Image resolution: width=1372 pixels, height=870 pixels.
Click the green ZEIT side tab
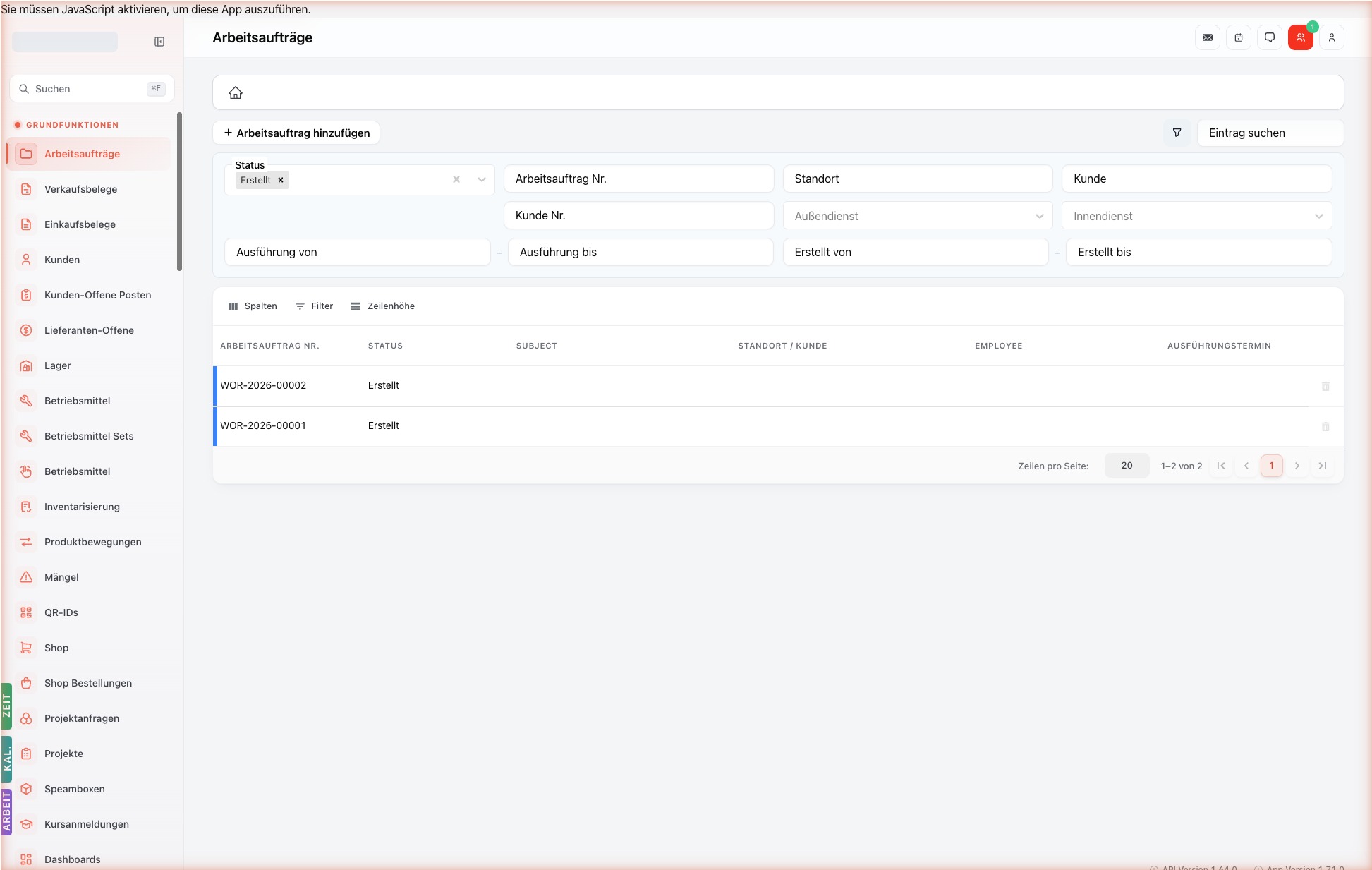click(6, 706)
